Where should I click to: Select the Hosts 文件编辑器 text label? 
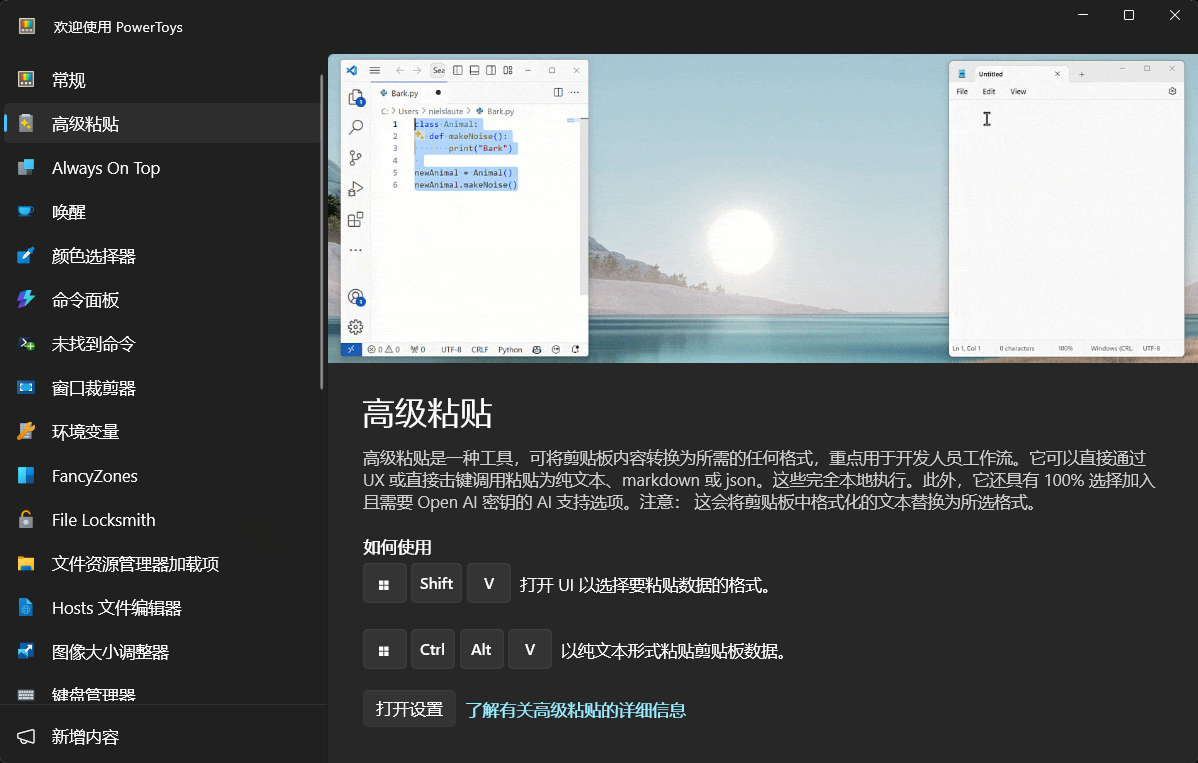coord(117,608)
